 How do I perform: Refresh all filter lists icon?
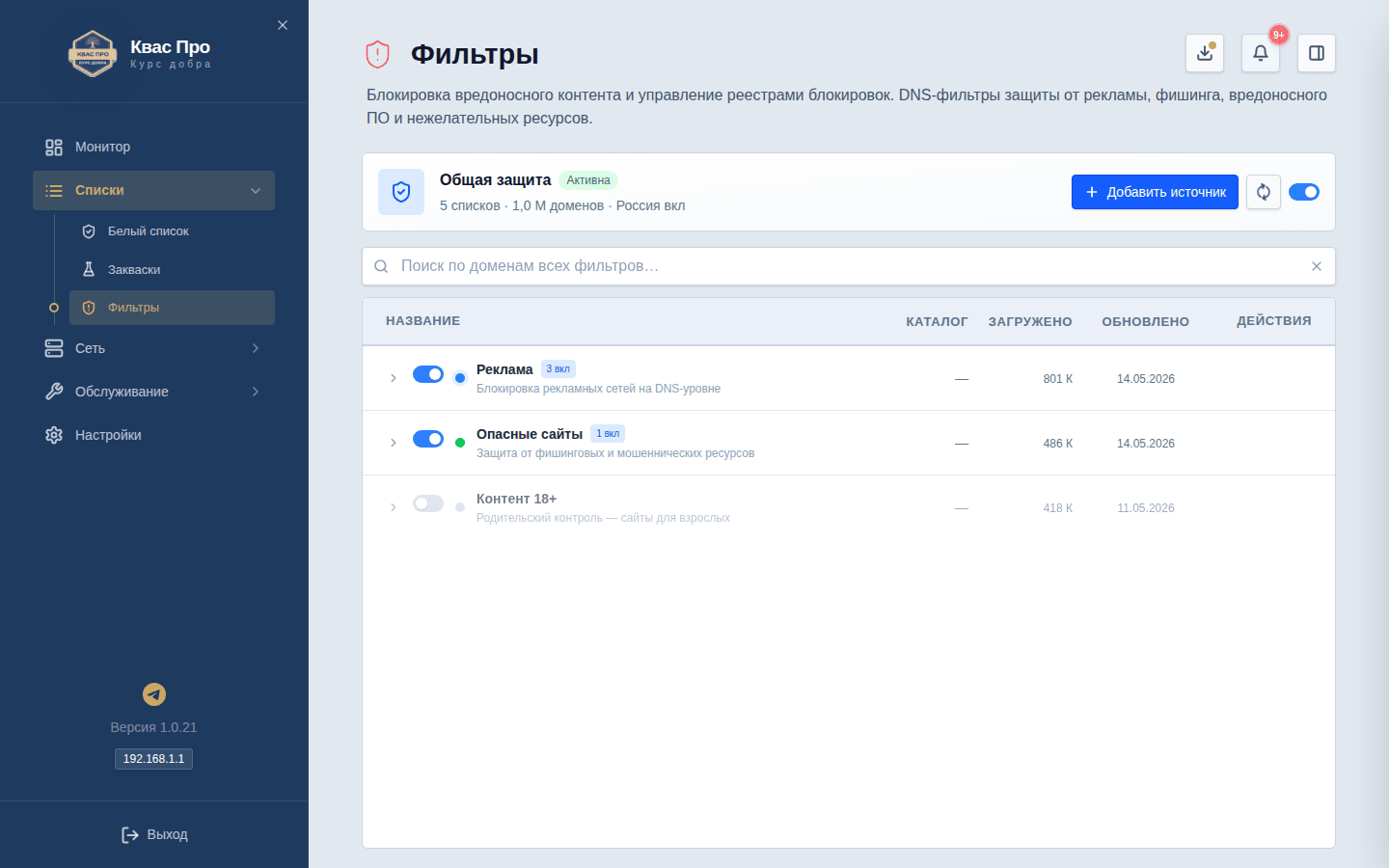pyautogui.click(x=1264, y=192)
